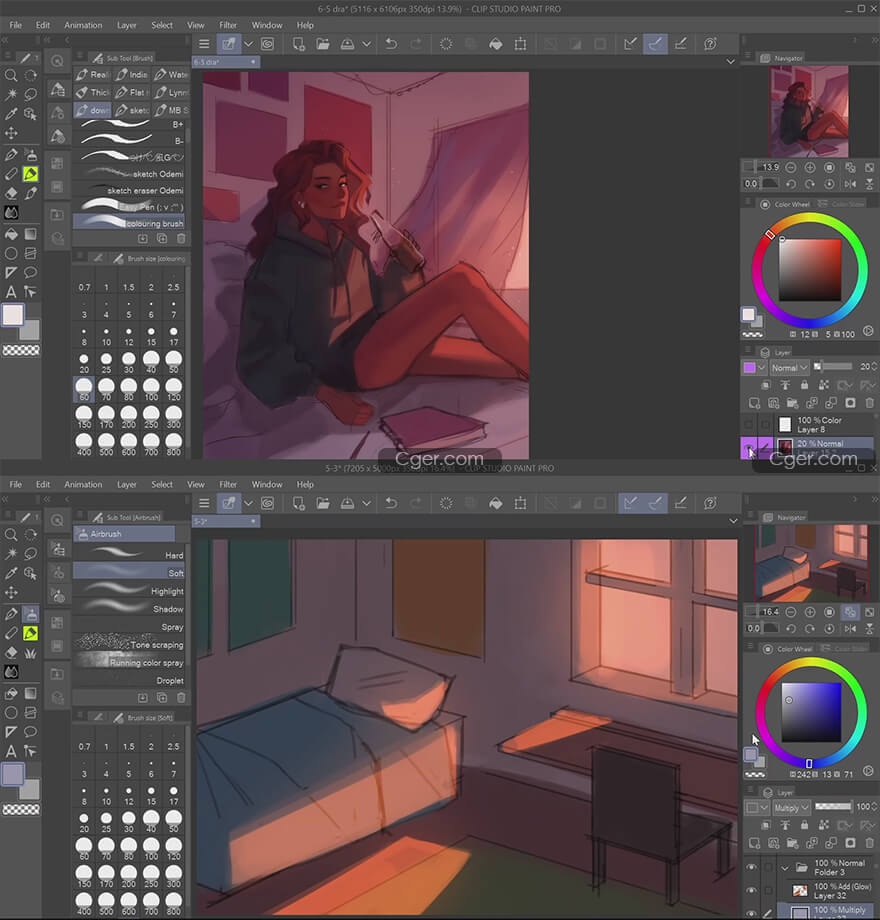
Task: Open the File menu in top window
Action: pos(16,25)
